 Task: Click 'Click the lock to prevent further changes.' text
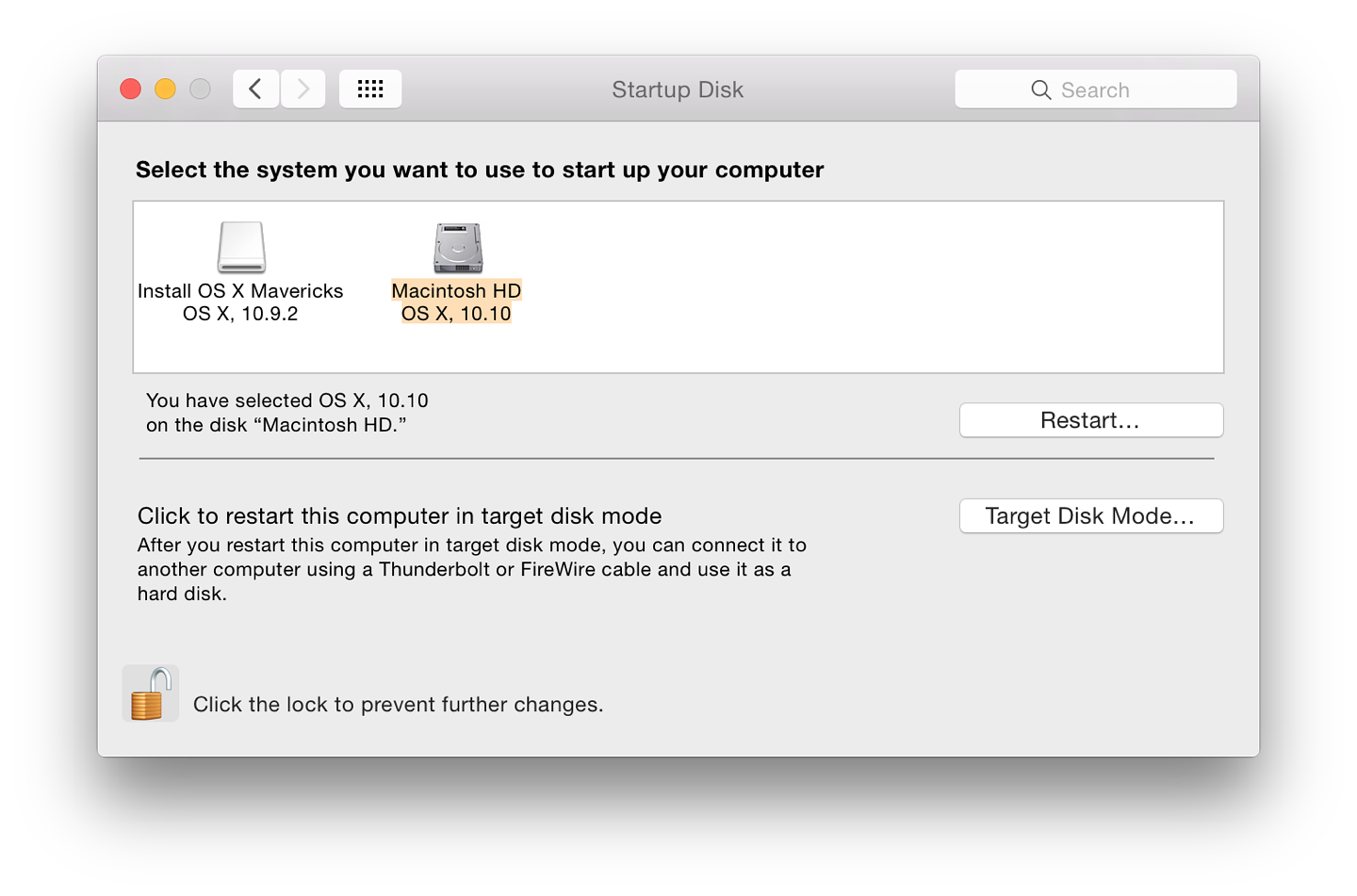[x=398, y=705]
